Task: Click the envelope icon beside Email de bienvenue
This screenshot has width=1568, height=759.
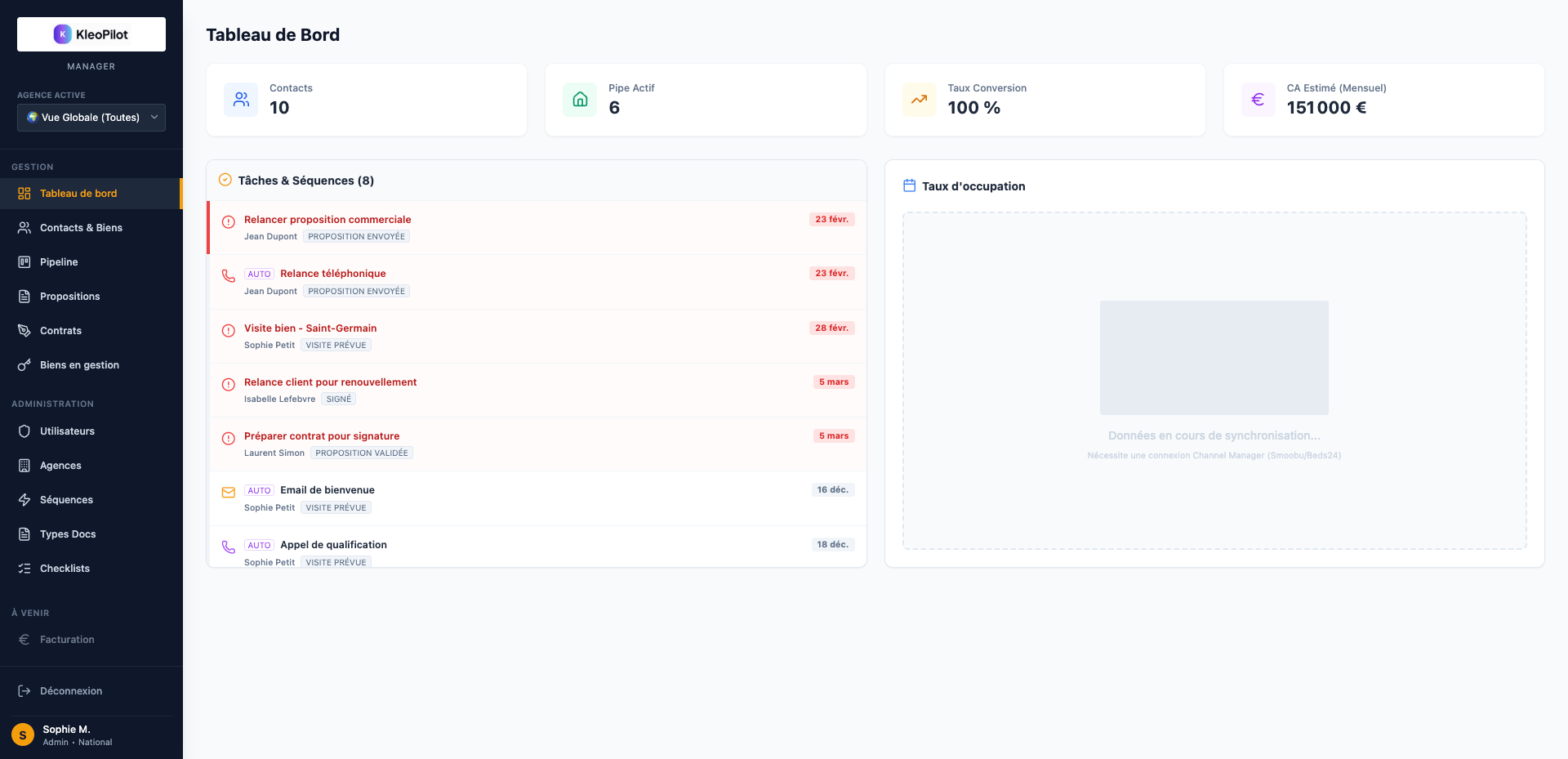Action: 229,493
